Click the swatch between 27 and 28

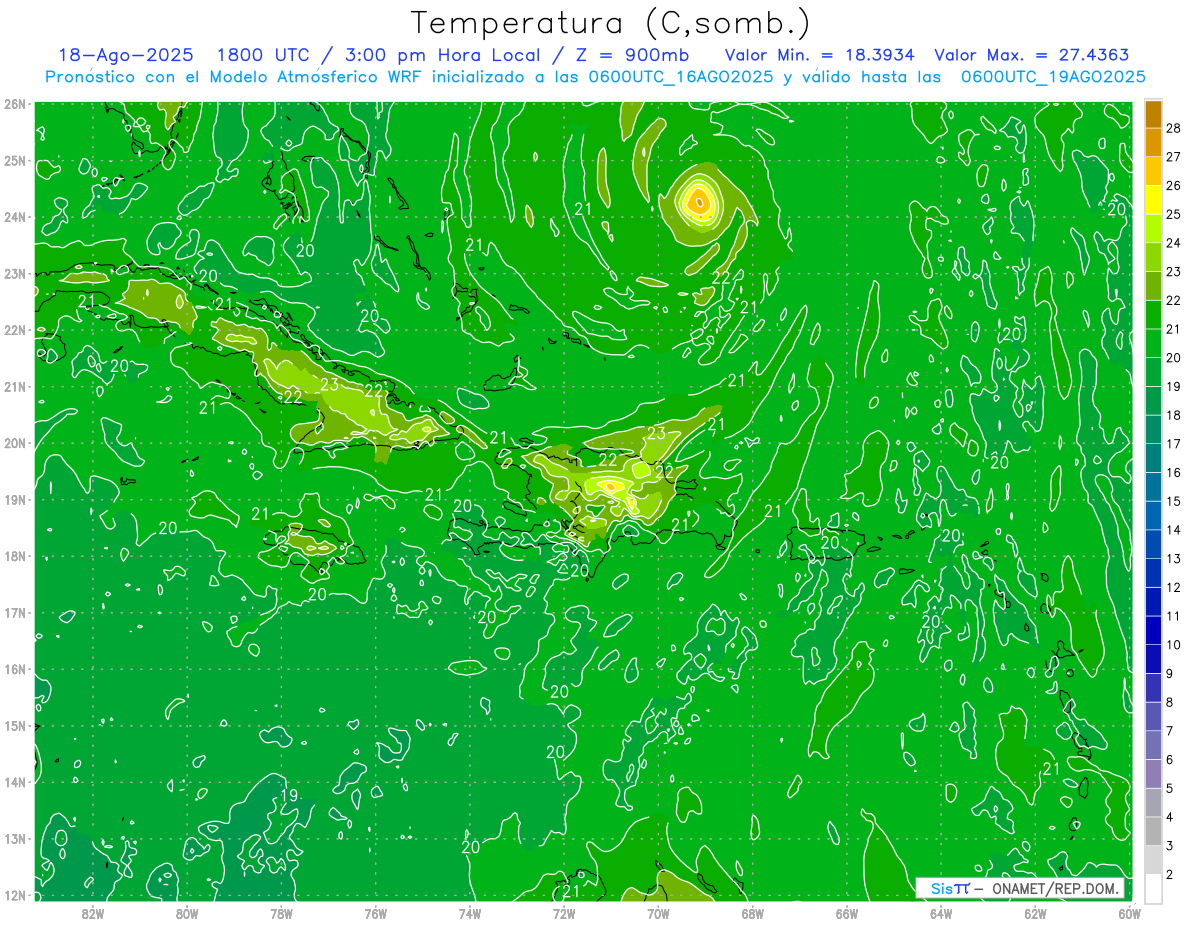tap(1153, 142)
